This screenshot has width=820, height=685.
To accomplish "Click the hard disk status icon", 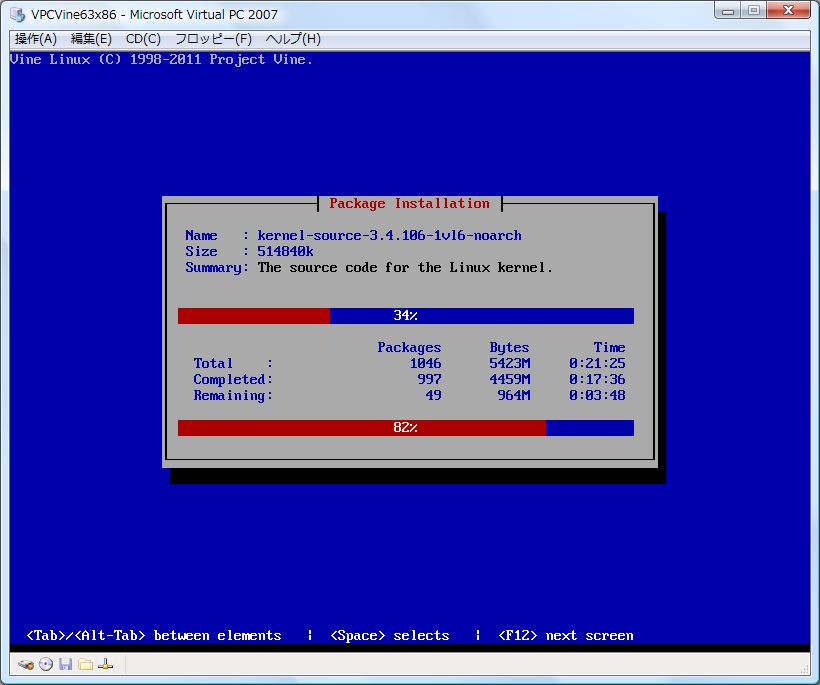I will 26,665.
